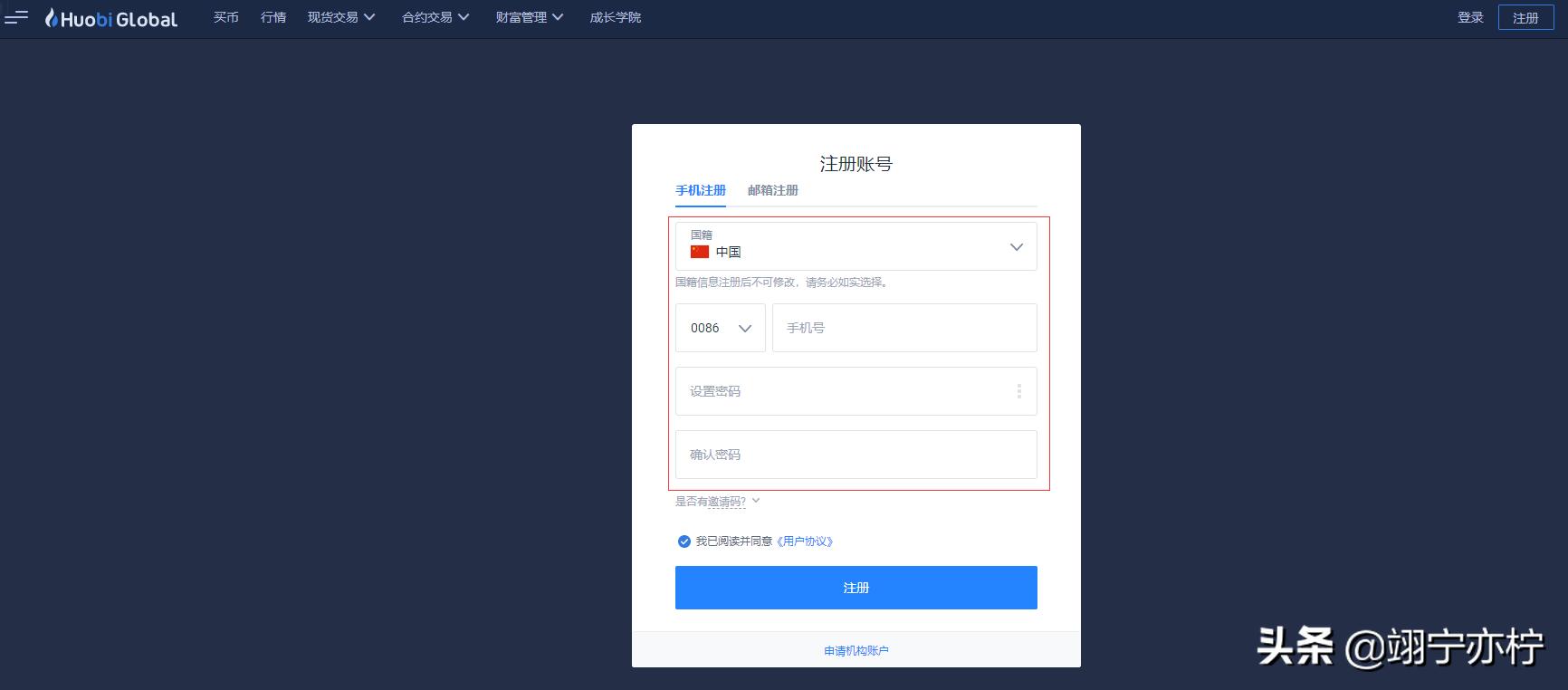Focus the 手机号 input field
This screenshot has height=690, width=1568.
[904, 328]
